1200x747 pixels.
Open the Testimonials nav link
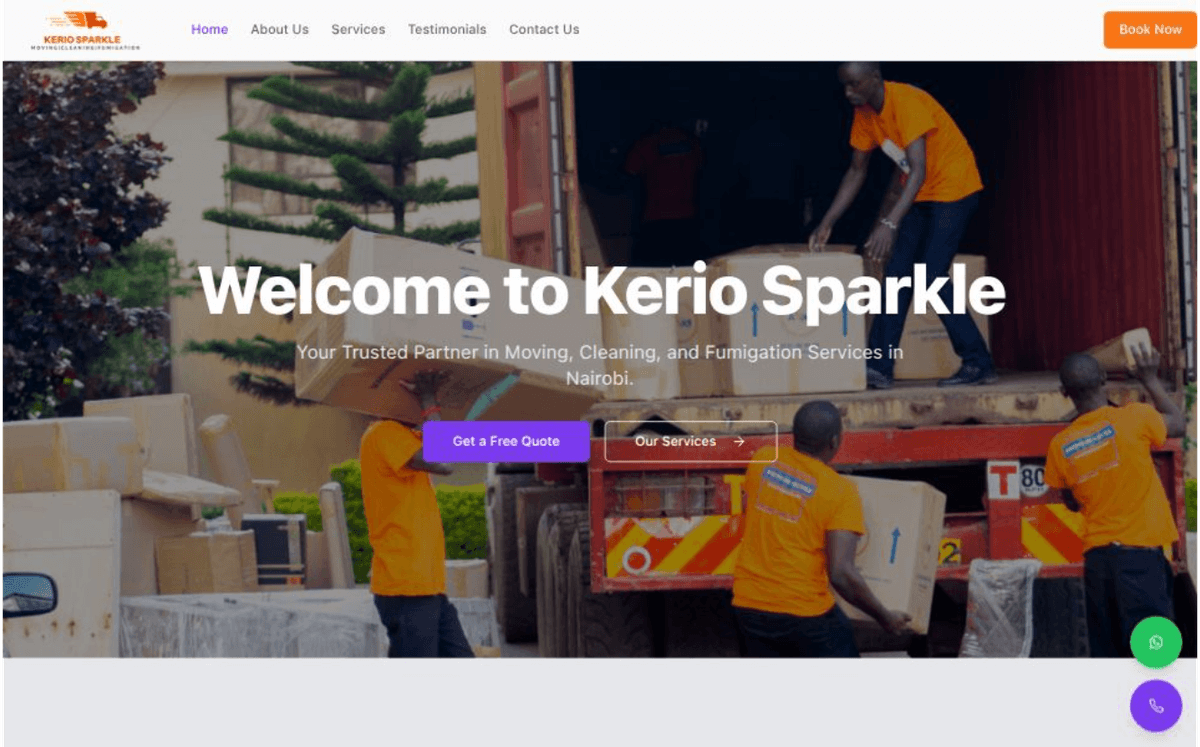tap(447, 29)
